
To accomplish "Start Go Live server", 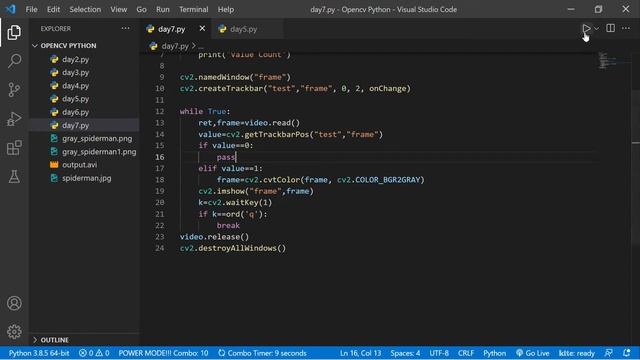I will click(532, 353).
